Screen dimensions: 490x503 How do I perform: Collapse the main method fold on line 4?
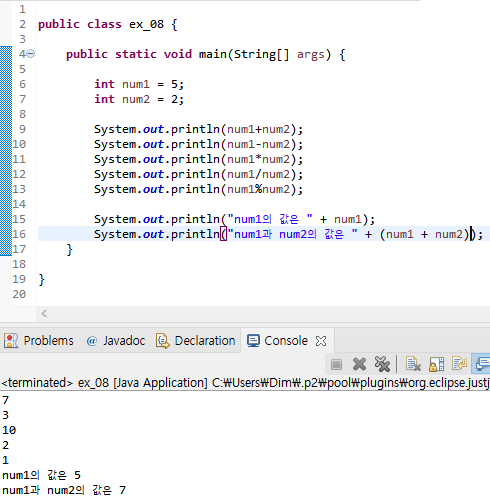[x=31, y=54]
